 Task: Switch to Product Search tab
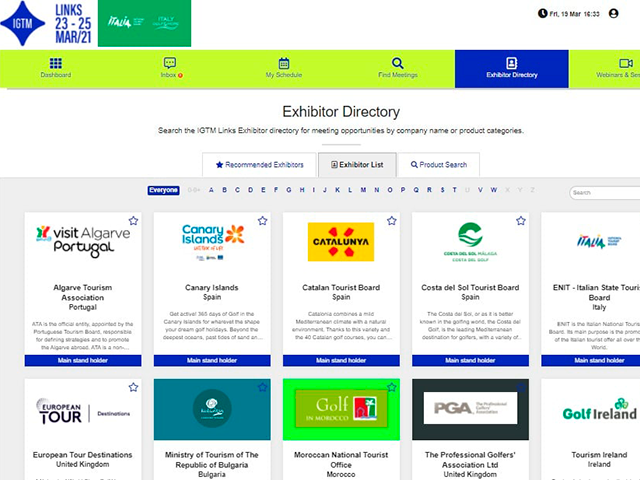pos(439,164)
